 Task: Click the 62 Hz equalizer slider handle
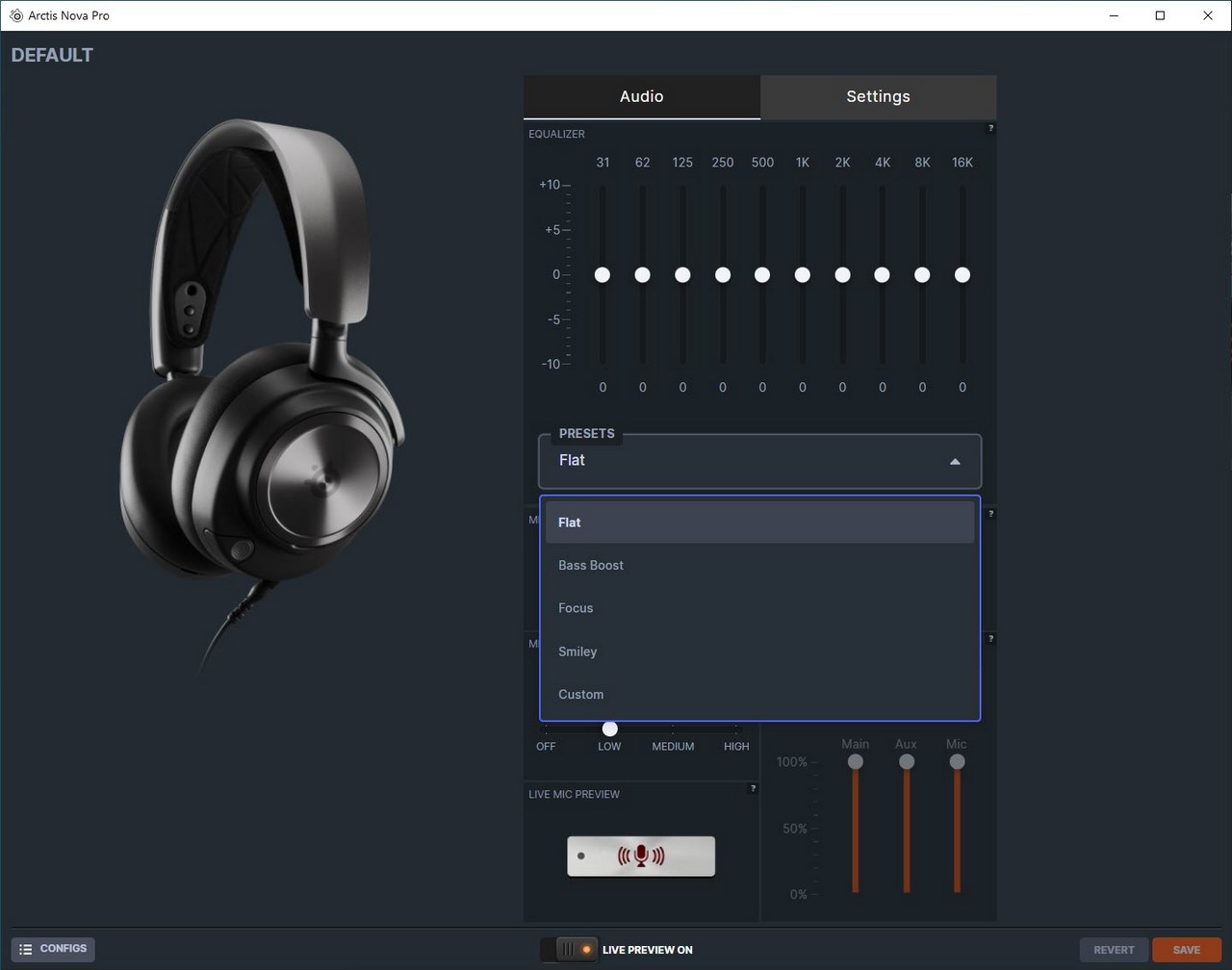642,275
